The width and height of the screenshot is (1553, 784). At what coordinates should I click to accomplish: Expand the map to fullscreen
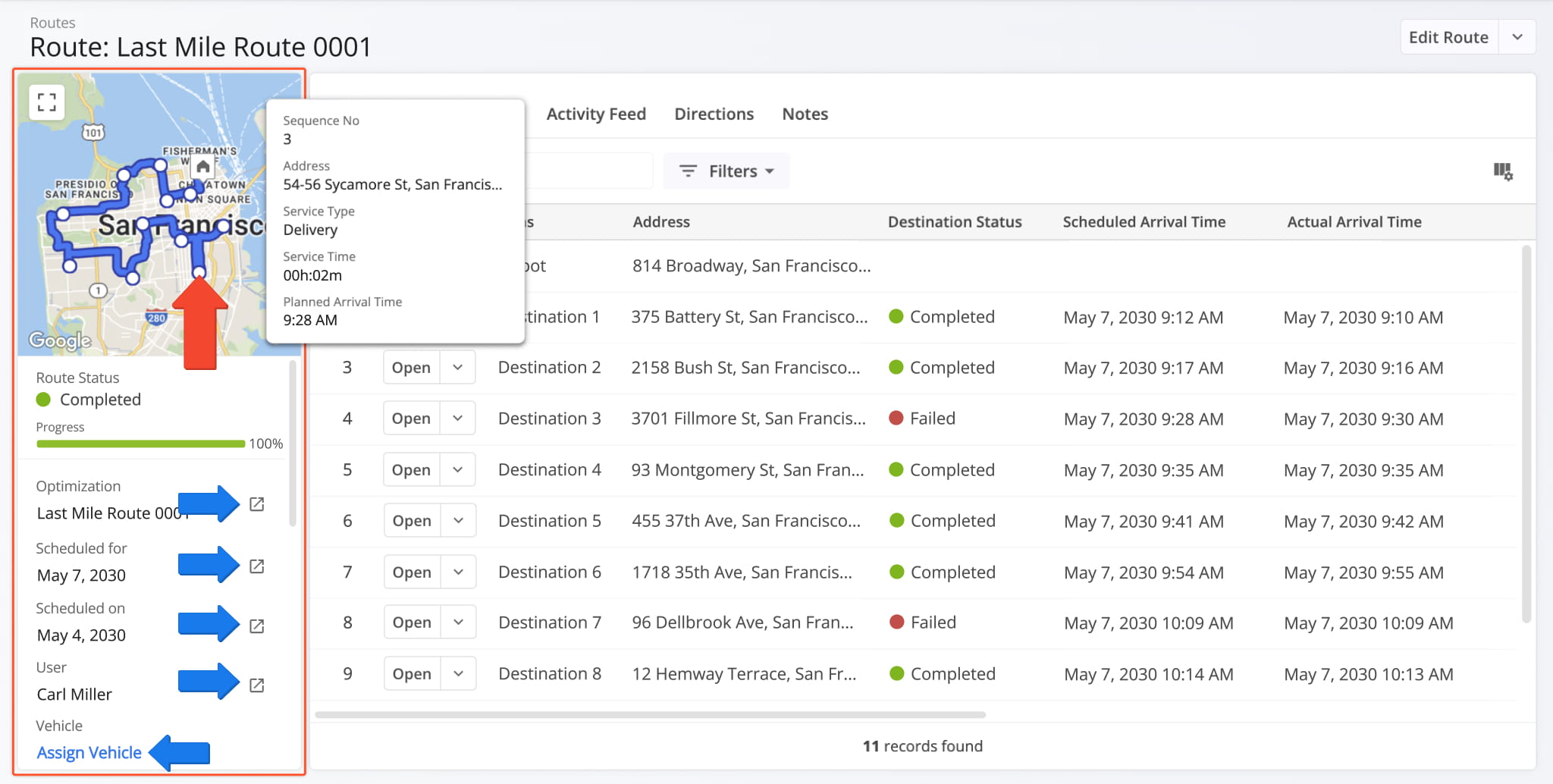tap(47, 102)
